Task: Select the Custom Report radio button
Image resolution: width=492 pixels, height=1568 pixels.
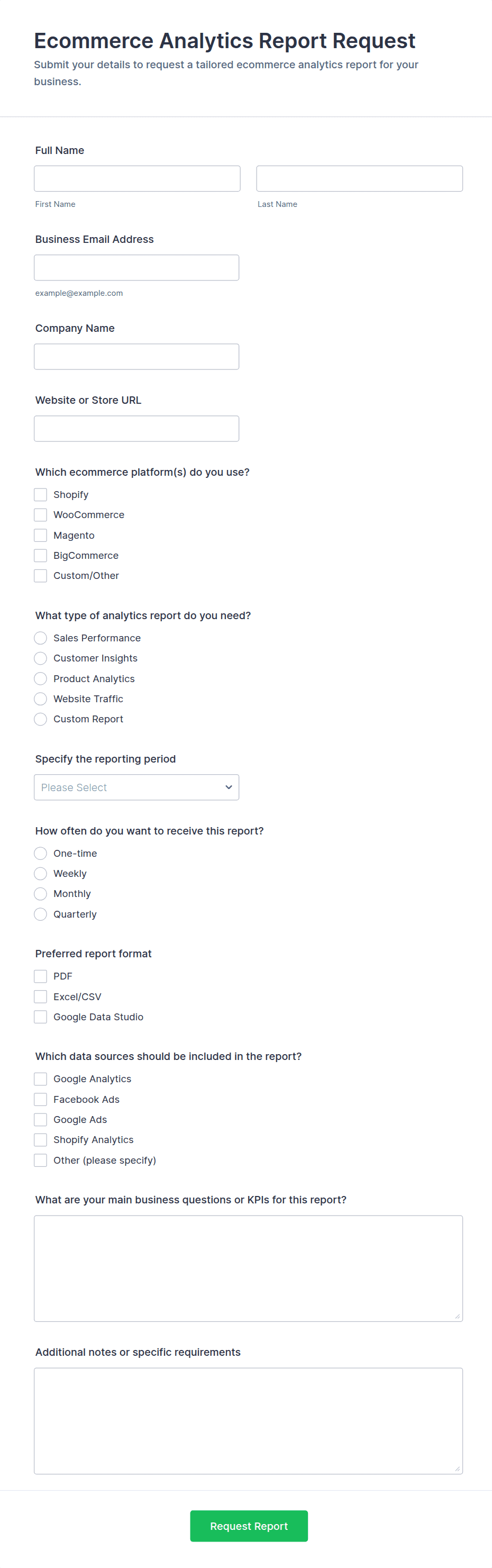Action: pyautogui.click(x=41, y=719)
